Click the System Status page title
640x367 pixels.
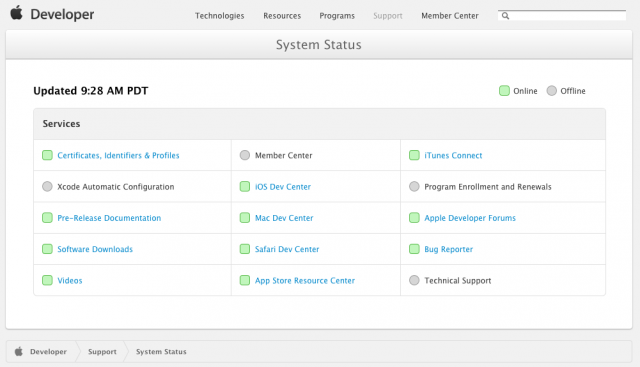point(319,44)
